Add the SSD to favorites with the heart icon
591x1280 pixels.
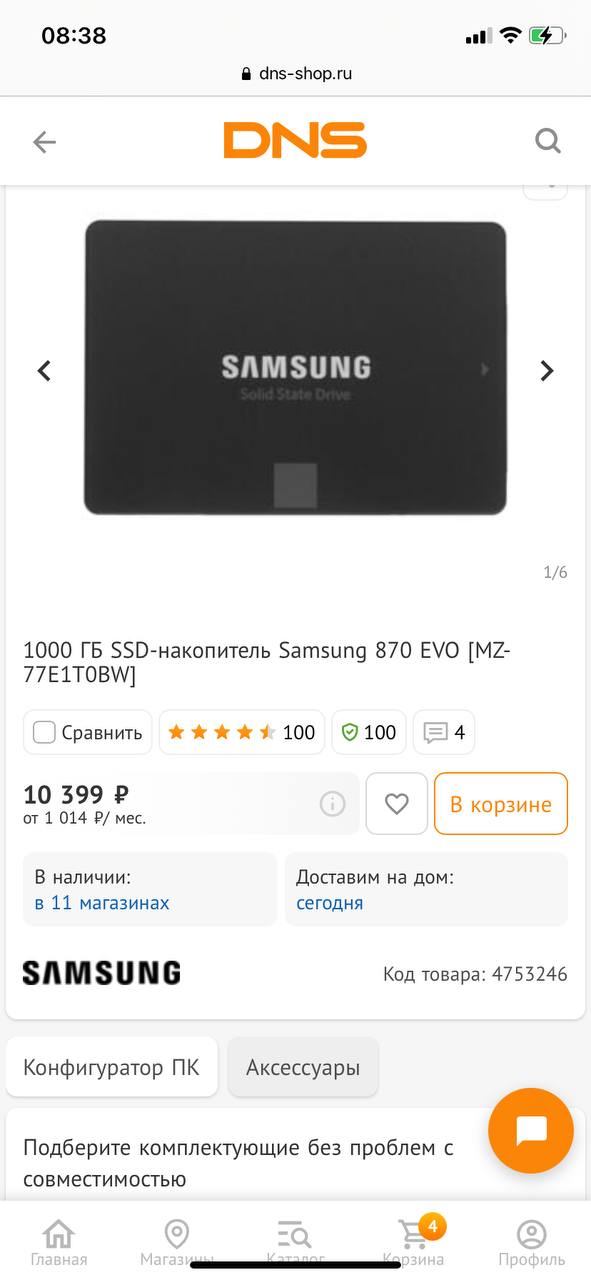[x=397, y=803]
